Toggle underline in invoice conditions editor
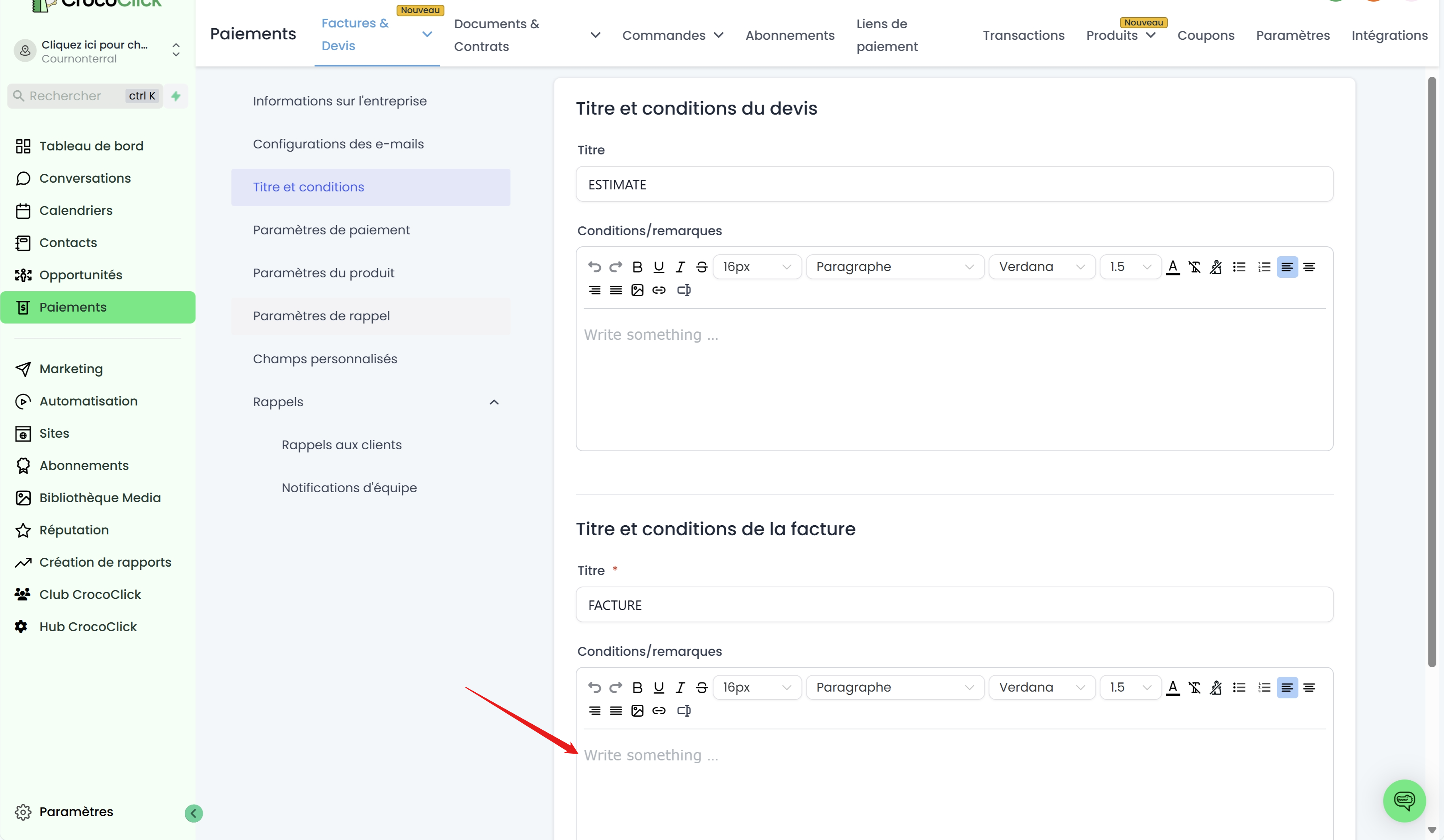This screenshot has height=840, width=1444. 659,687
